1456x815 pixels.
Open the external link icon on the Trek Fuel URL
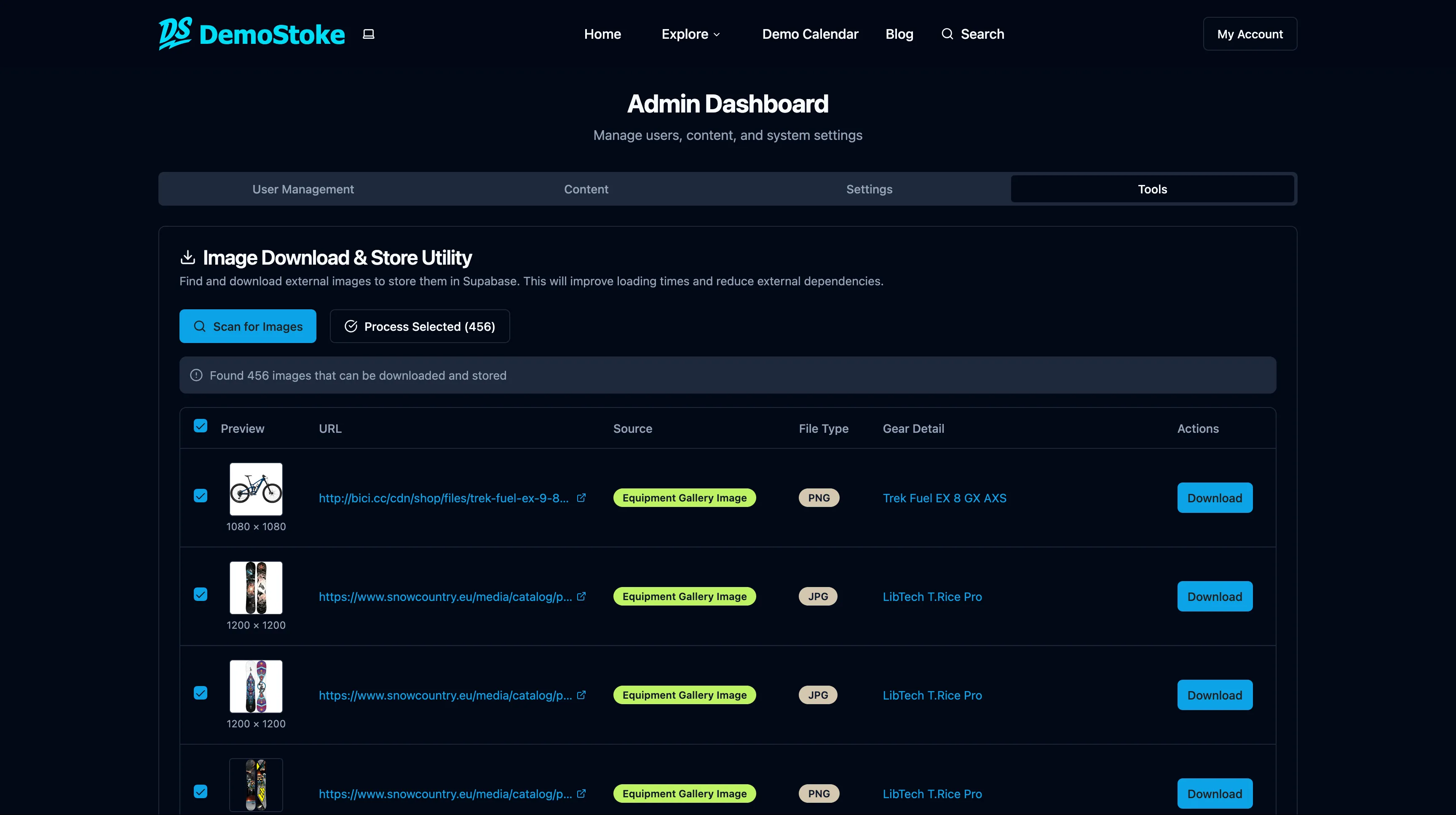[x=582, y=498]
